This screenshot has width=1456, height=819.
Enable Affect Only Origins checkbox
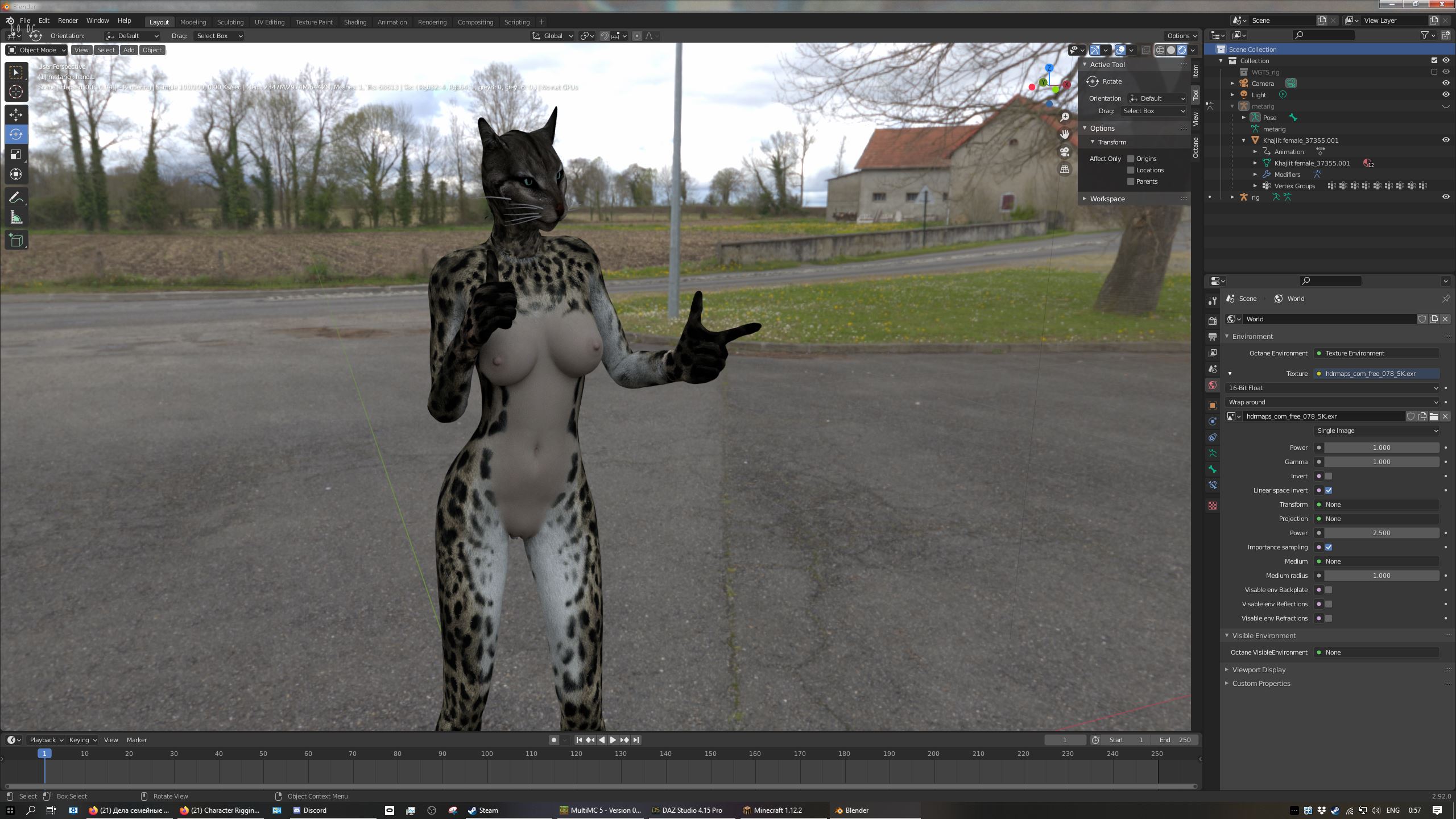pyautogui.click(x=1131, y=159)
